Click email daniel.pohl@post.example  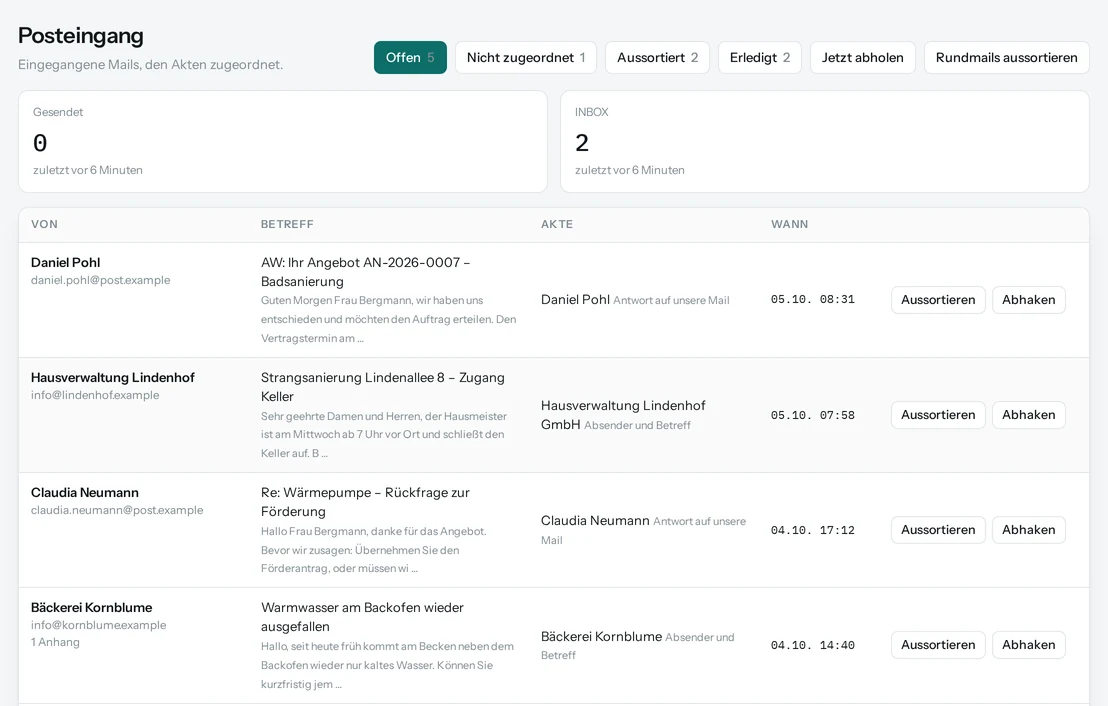point(100,280)
